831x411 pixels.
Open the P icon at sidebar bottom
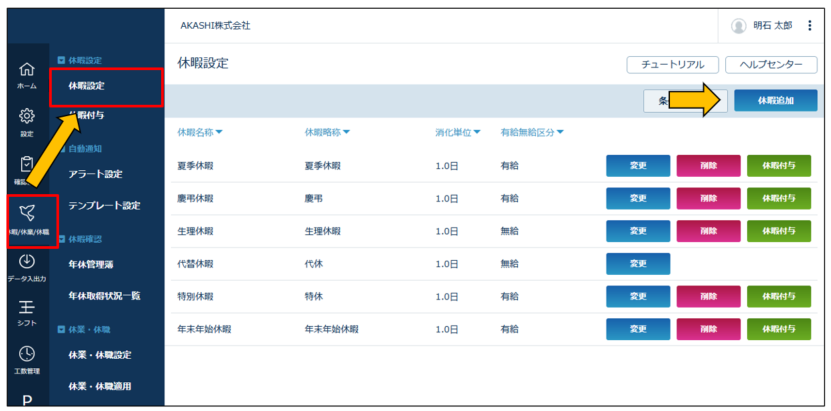(28, 400)
